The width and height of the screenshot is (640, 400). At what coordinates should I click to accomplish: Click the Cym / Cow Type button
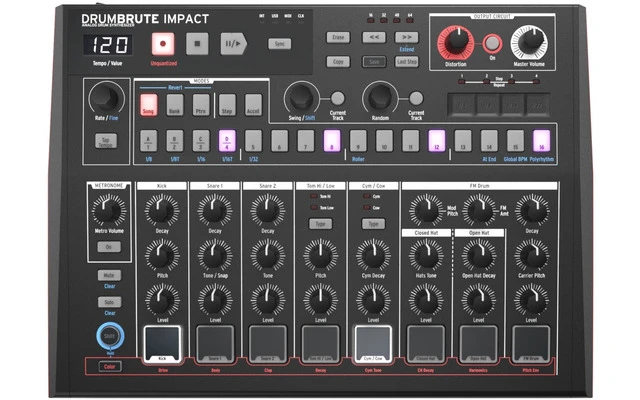click(373, 224)
